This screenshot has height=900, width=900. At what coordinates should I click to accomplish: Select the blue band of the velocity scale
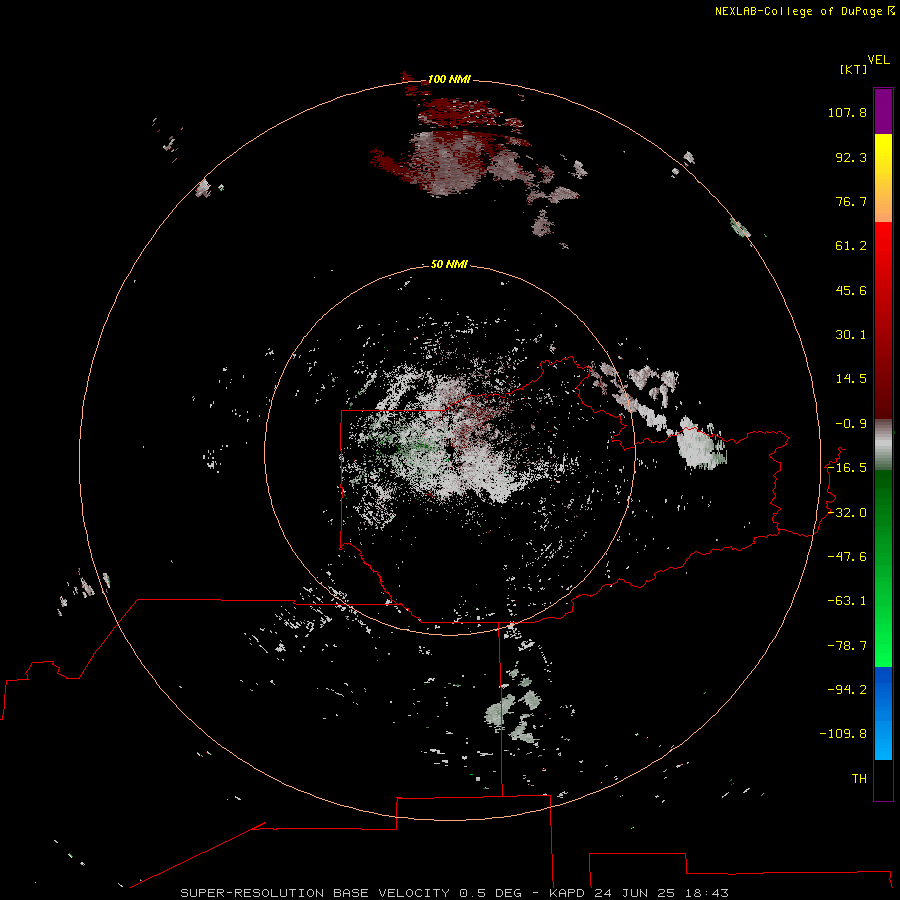883,713
